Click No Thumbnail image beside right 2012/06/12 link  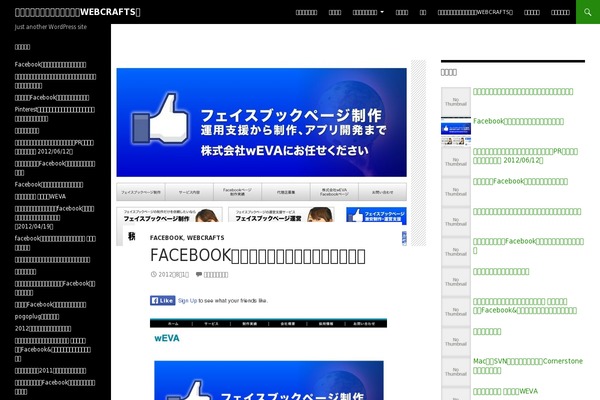456,162
